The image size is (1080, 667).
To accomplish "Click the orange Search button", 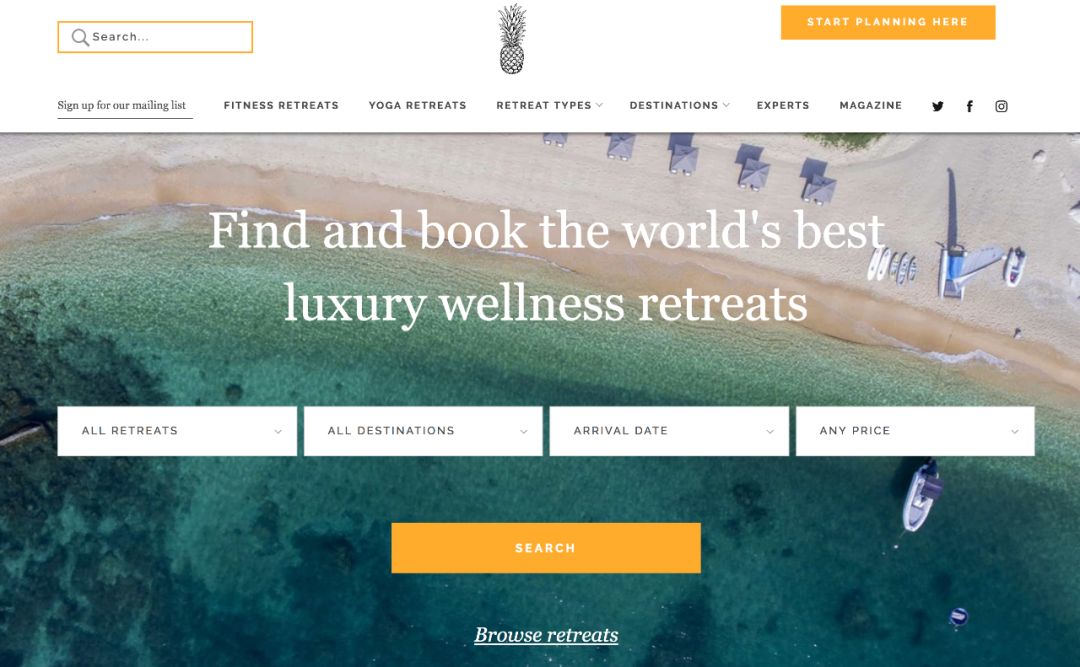I will 546,548.
